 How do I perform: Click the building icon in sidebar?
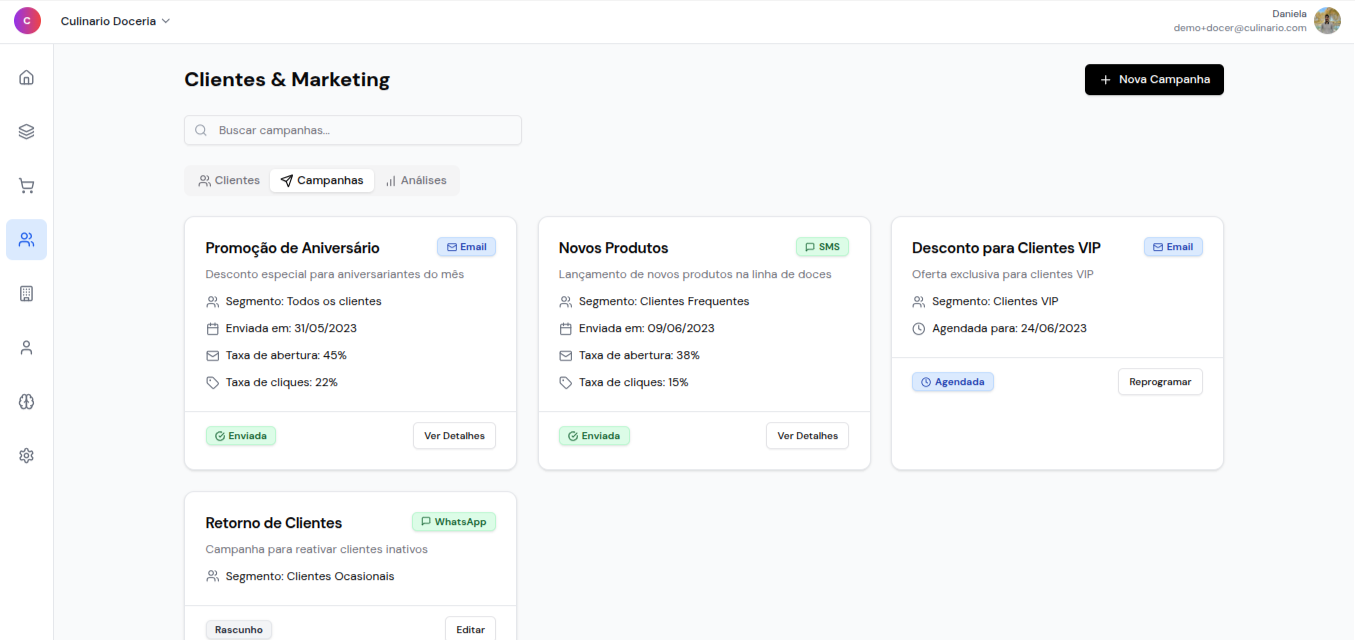click(27, 293)
